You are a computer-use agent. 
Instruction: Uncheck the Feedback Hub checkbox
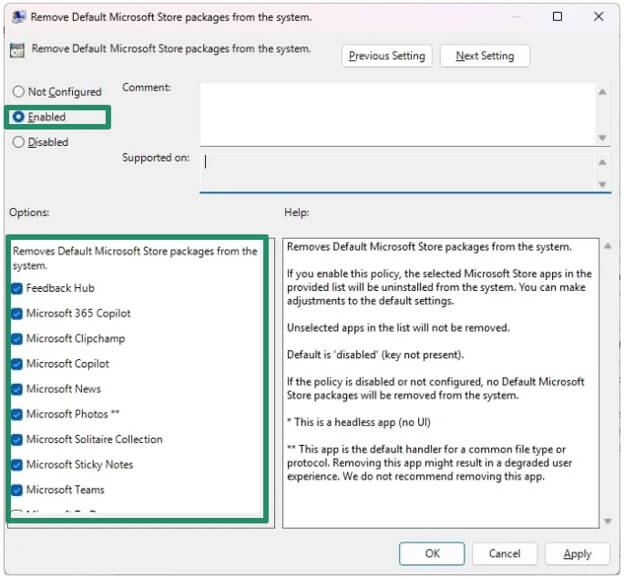click(x=17, y=289)
